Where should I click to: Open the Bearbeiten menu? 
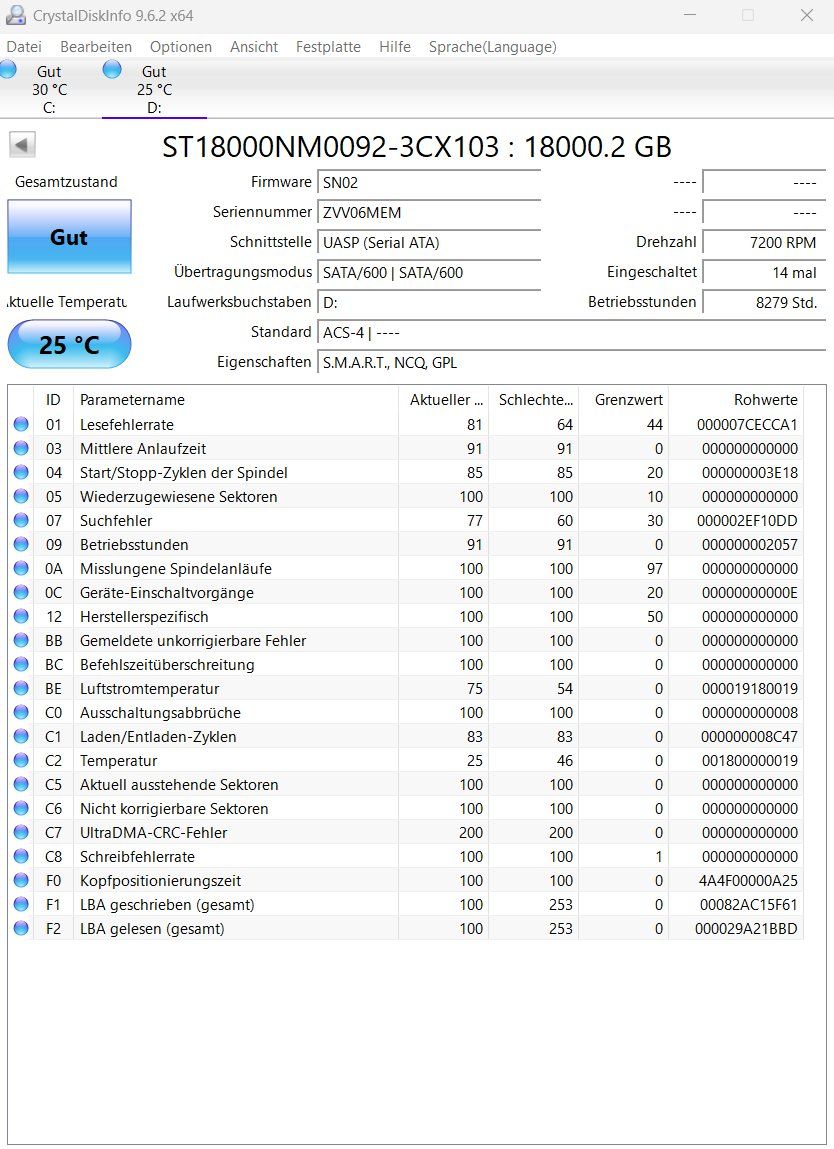96,47
